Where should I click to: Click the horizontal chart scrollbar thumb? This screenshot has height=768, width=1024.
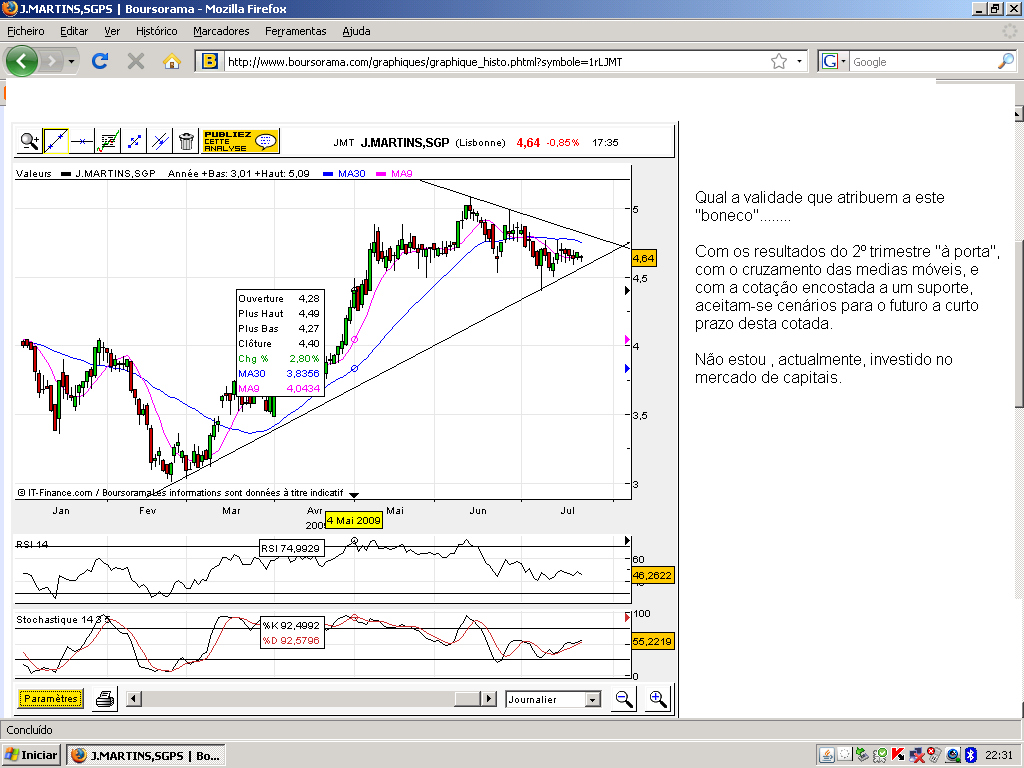tap(468, 699)
